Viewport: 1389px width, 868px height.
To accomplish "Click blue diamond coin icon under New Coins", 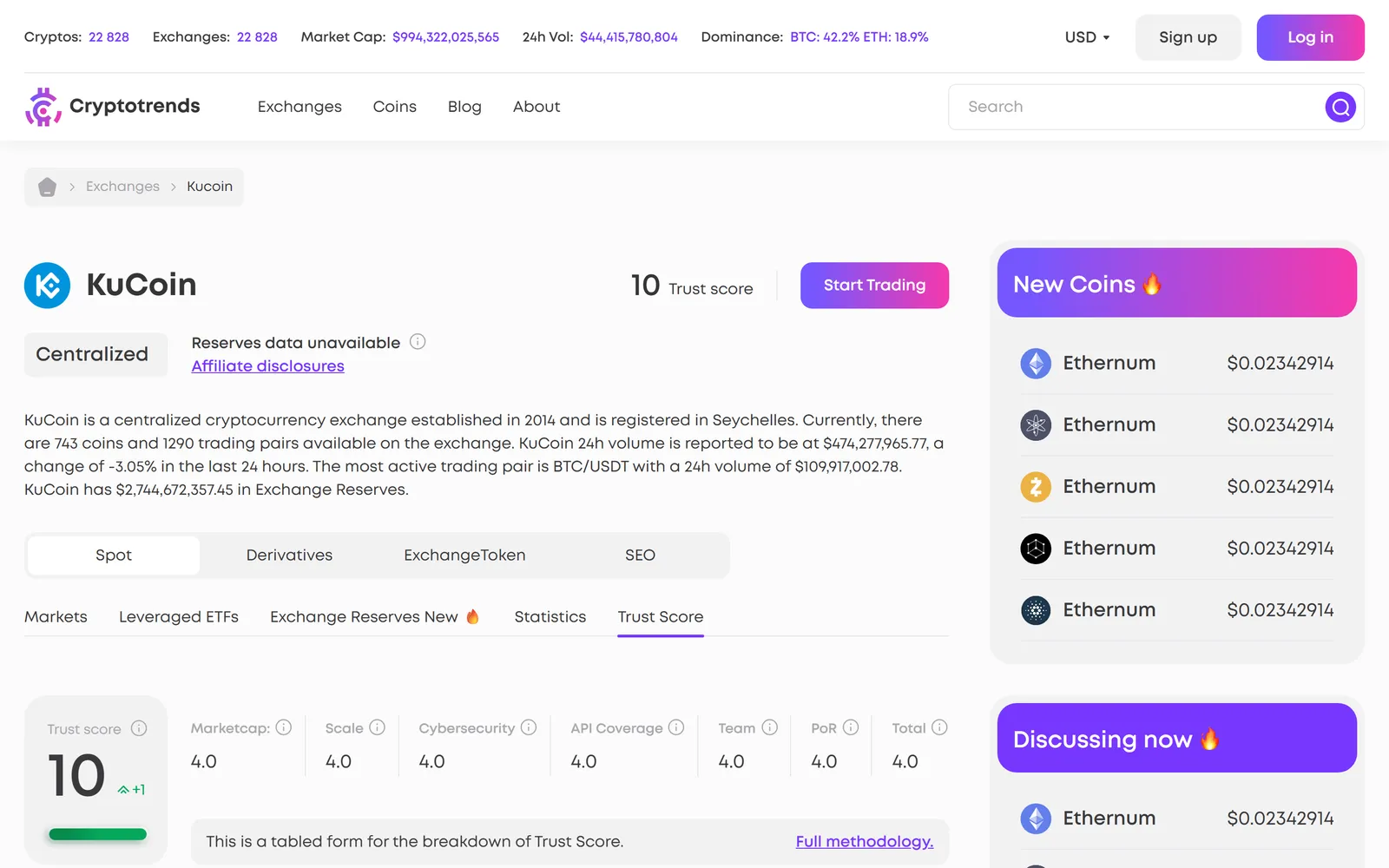I will [1036, 363].
